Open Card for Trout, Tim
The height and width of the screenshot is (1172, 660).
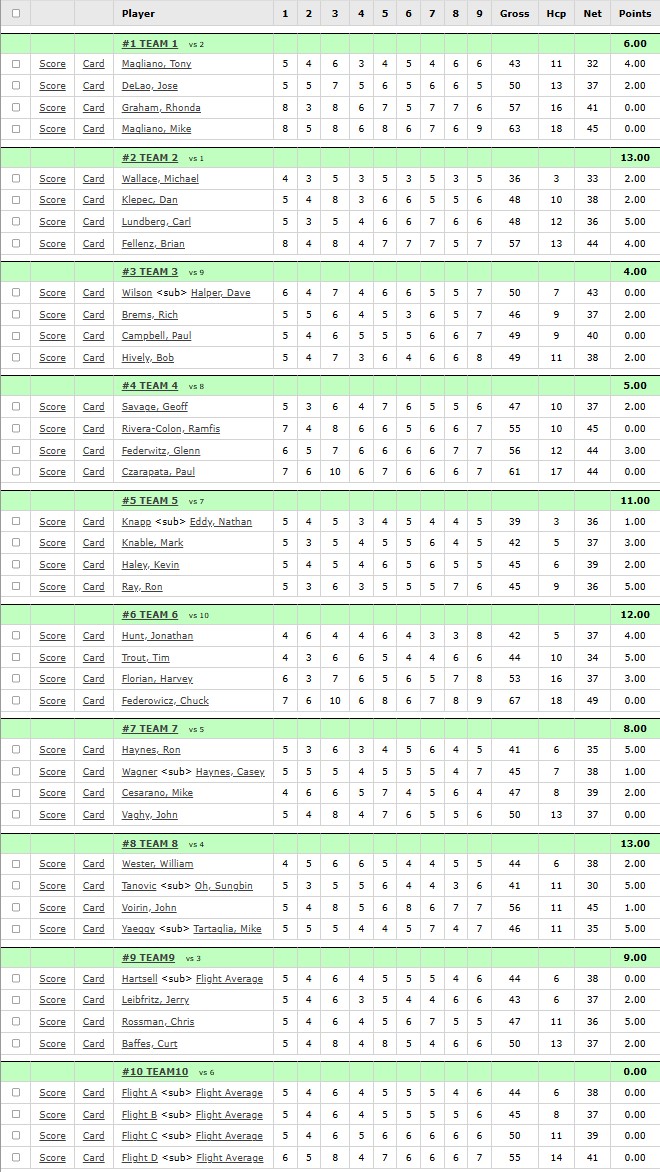tap(93, 658)
